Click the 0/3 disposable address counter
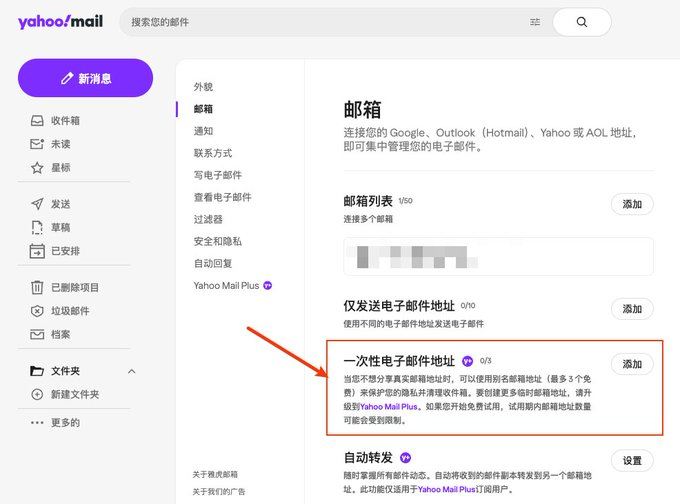Image resolution: width=680 pixels, height=504 pixels. click(486, 361)
